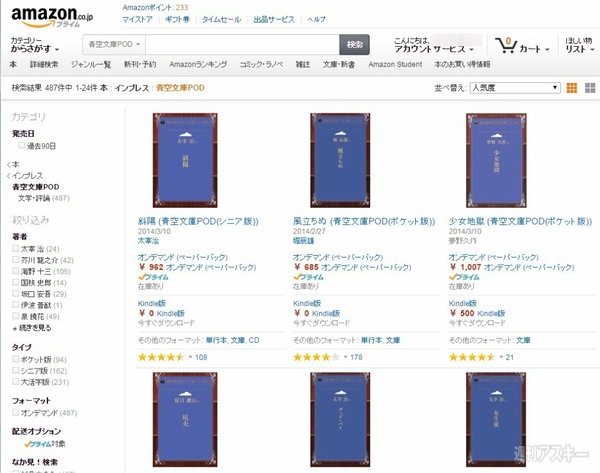Open 少女地獄 star rating popup arrow
The image size is (600, 473).
tap(501, 357)
